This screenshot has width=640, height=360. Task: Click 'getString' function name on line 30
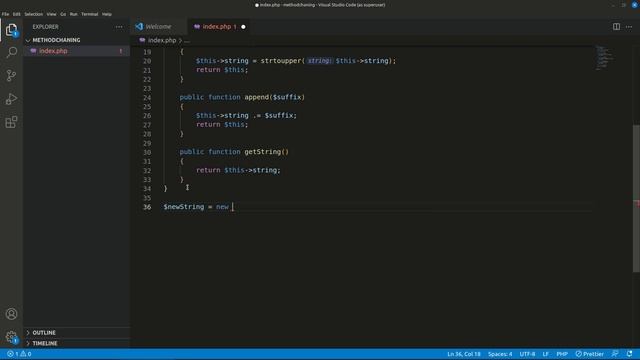point(262,152)
